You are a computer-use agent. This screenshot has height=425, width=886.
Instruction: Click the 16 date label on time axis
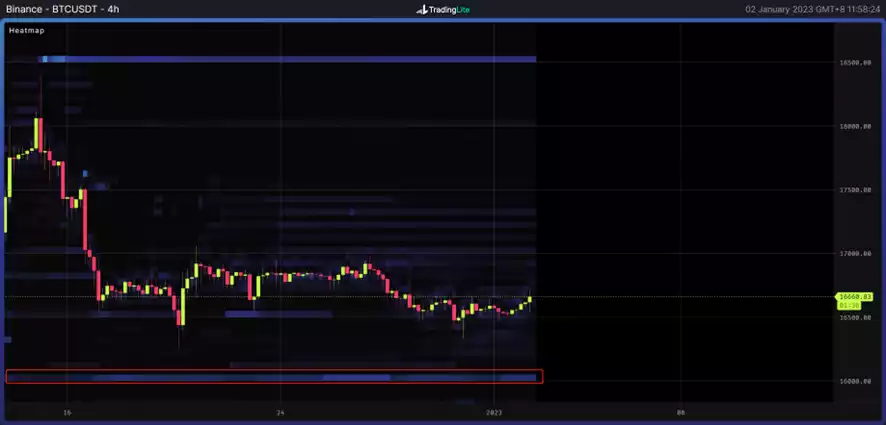pyautogui.click(x=67, y=413)
